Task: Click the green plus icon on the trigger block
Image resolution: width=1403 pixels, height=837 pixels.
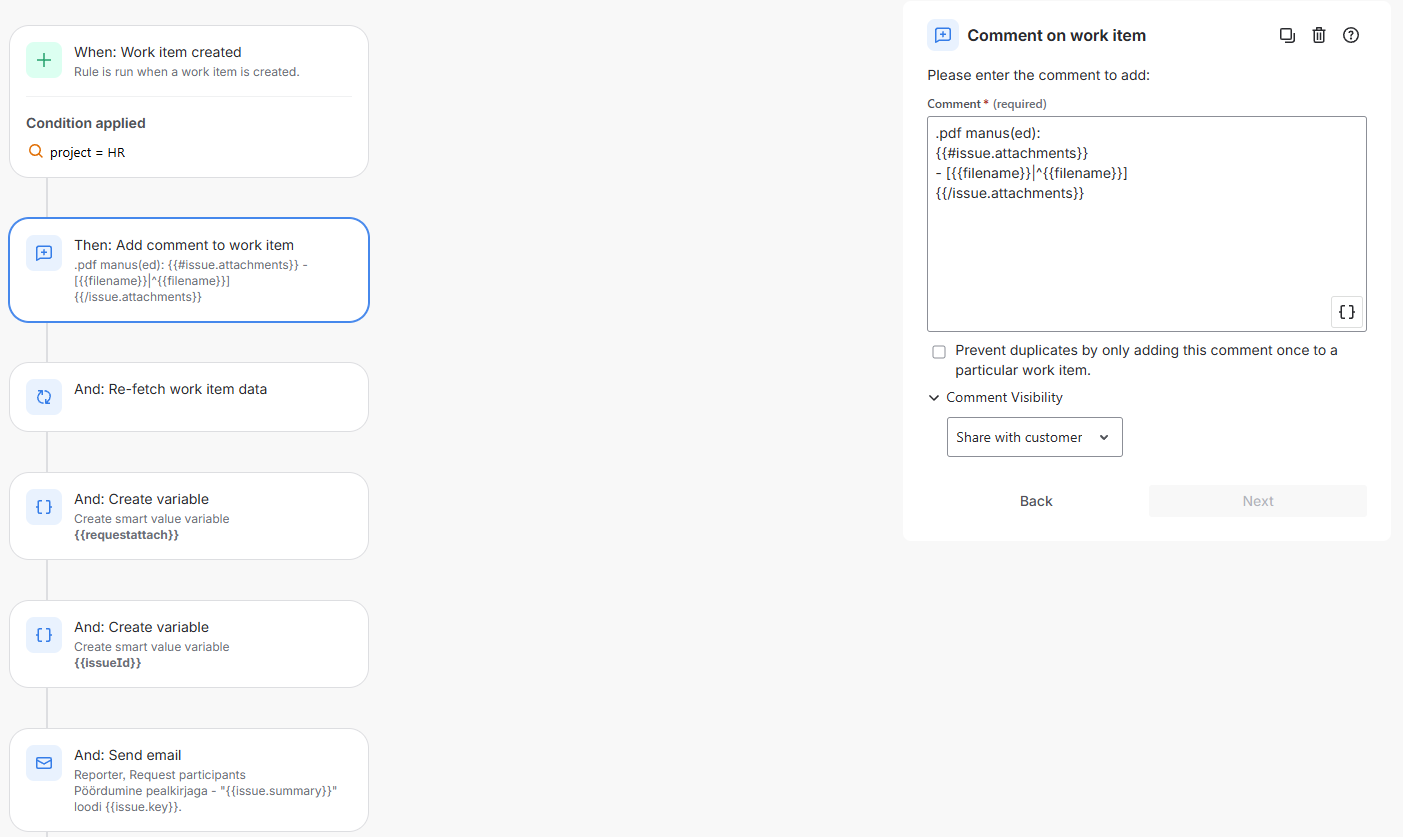Action: 43,59
